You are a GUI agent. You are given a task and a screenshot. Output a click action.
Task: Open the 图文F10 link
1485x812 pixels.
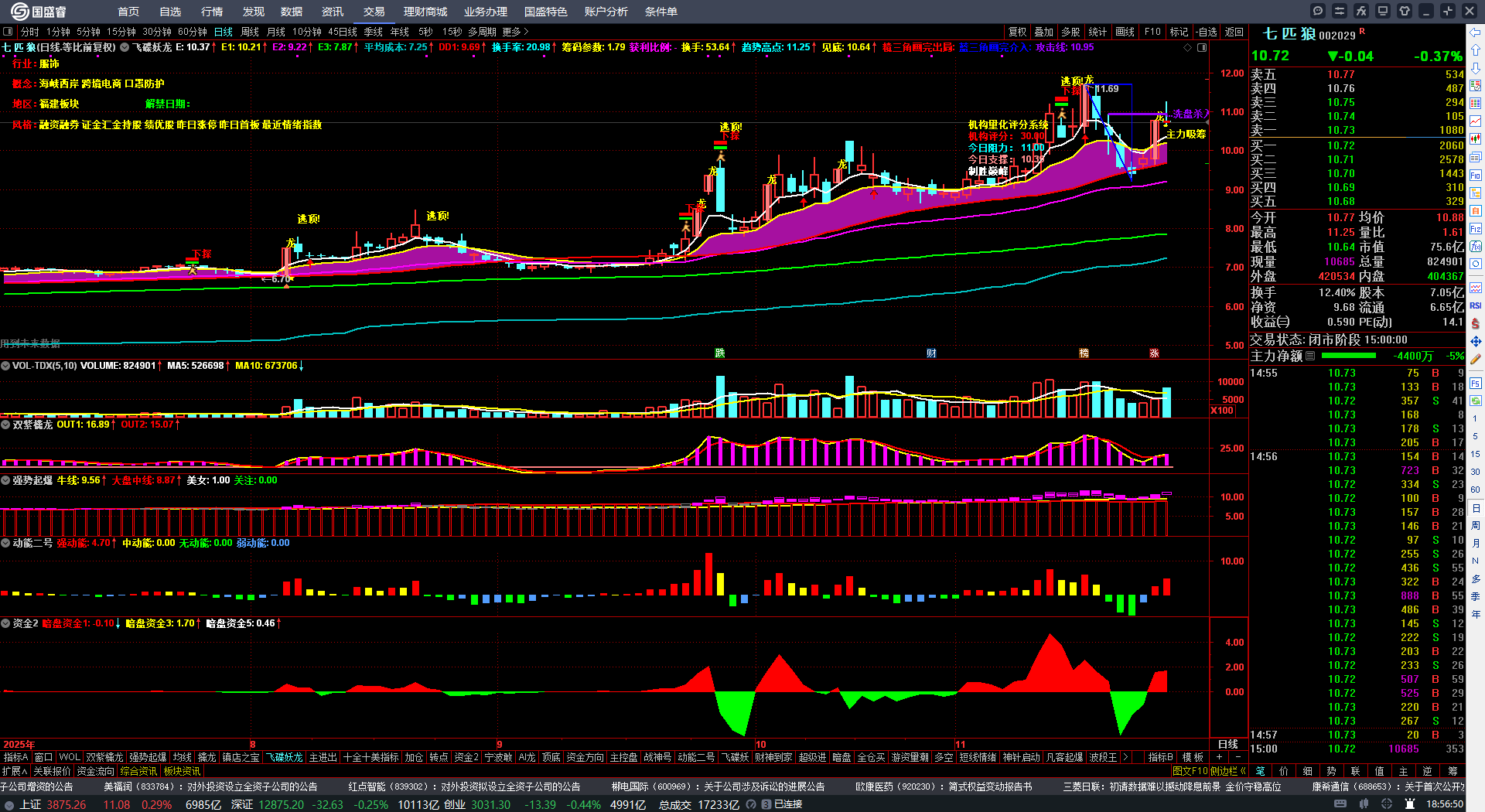(x=1190, y=771)
